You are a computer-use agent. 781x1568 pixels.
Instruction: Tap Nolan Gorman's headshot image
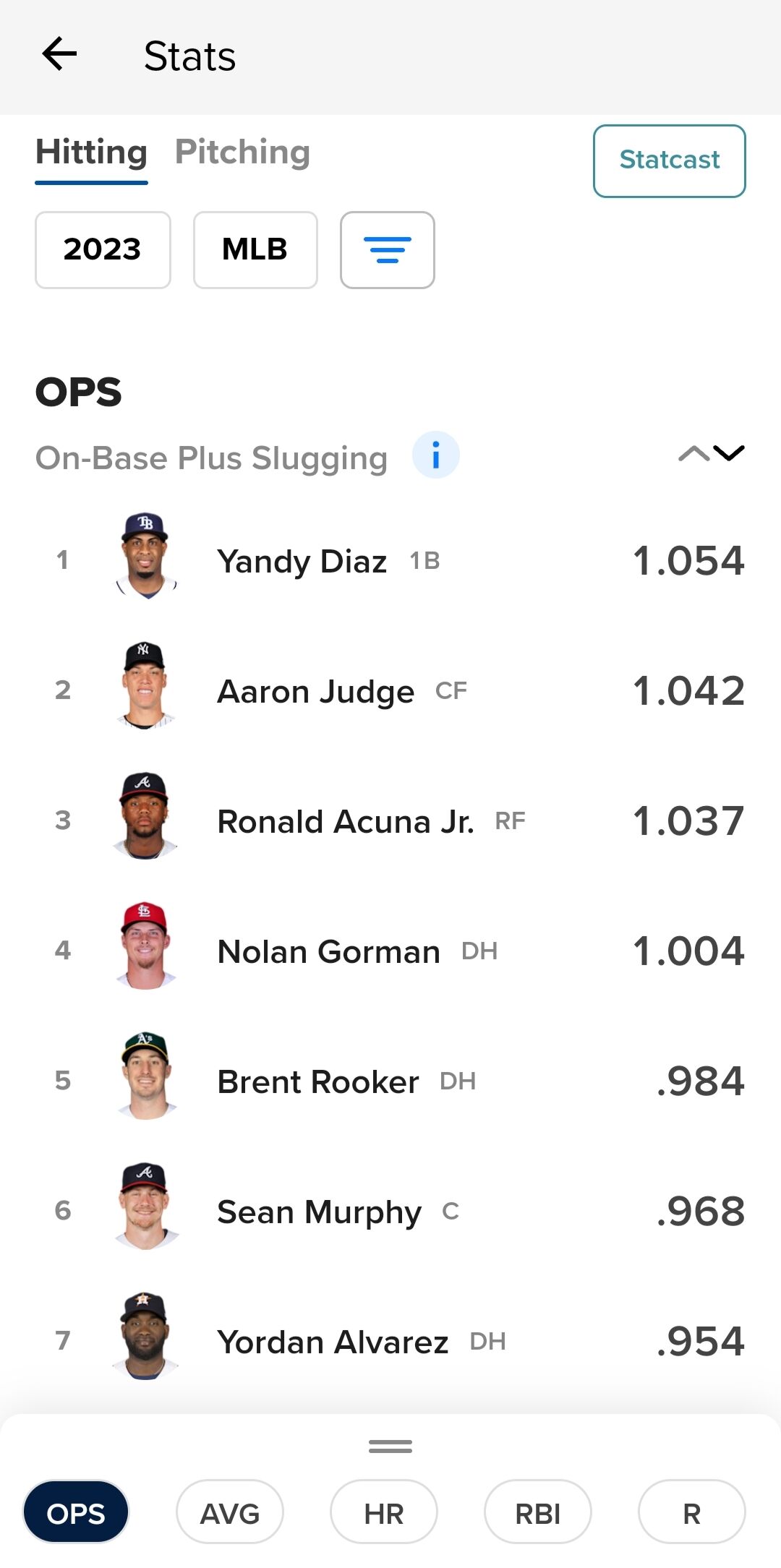point(146,946)
